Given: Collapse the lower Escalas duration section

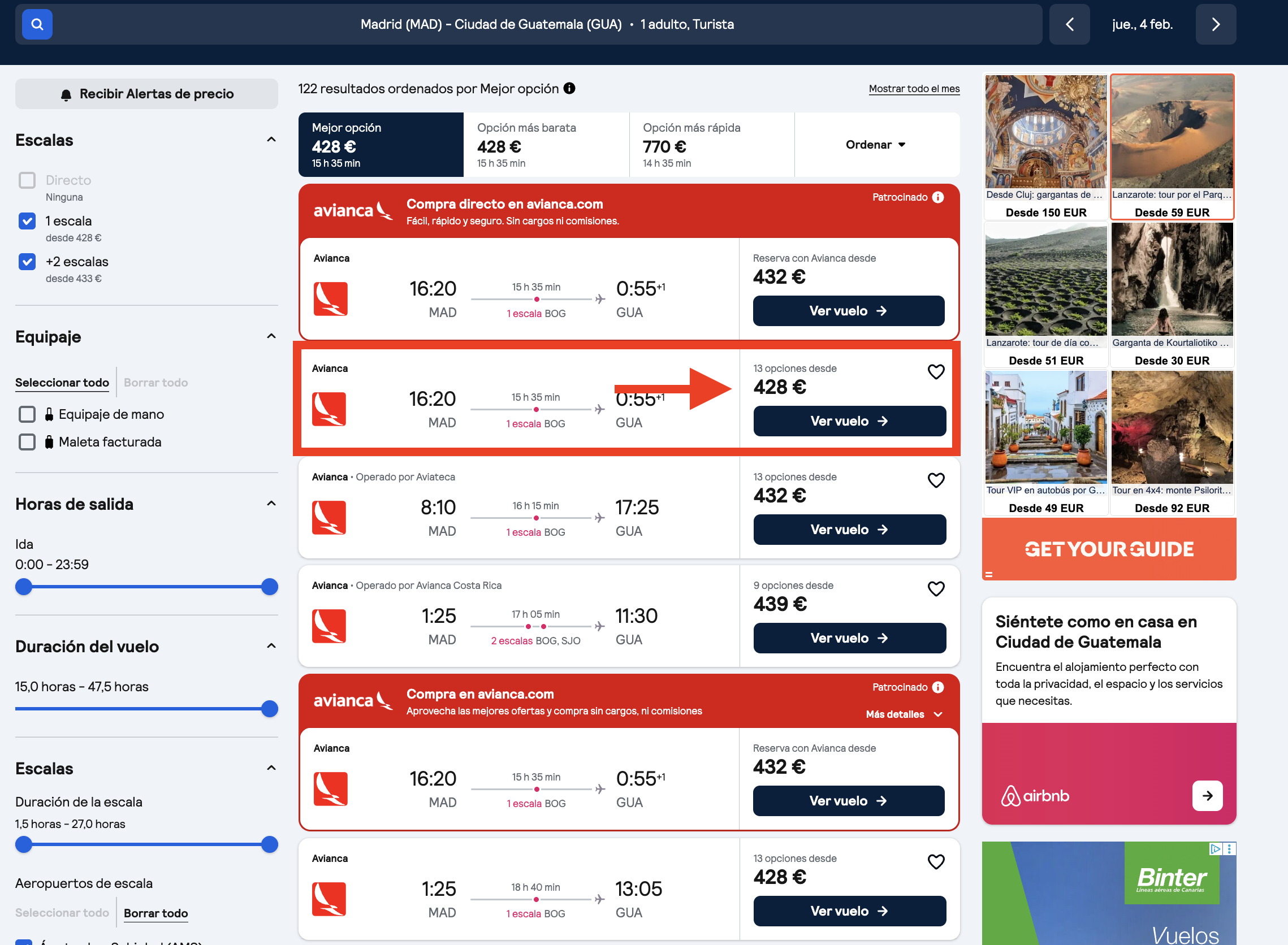Looking at the screenshot, I should (271, 768).
